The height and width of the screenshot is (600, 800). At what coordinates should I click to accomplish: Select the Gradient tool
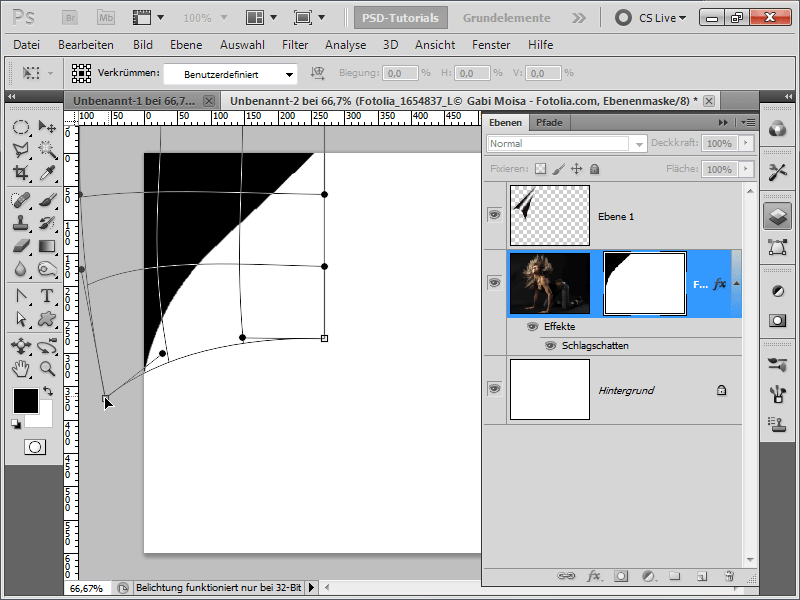point(47,246)
